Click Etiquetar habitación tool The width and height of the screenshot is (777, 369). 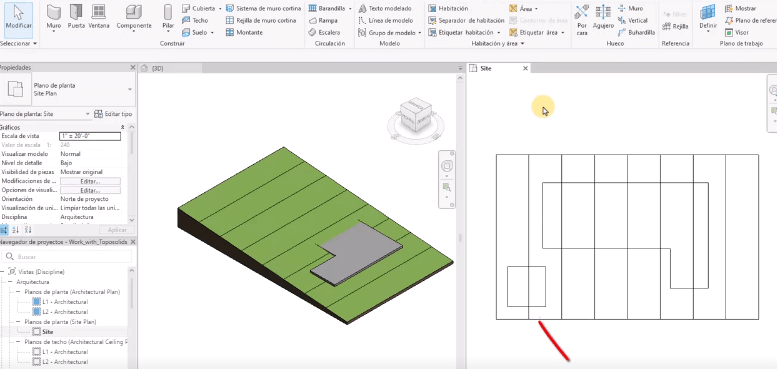pyautogui.click(x=460, y=32)
